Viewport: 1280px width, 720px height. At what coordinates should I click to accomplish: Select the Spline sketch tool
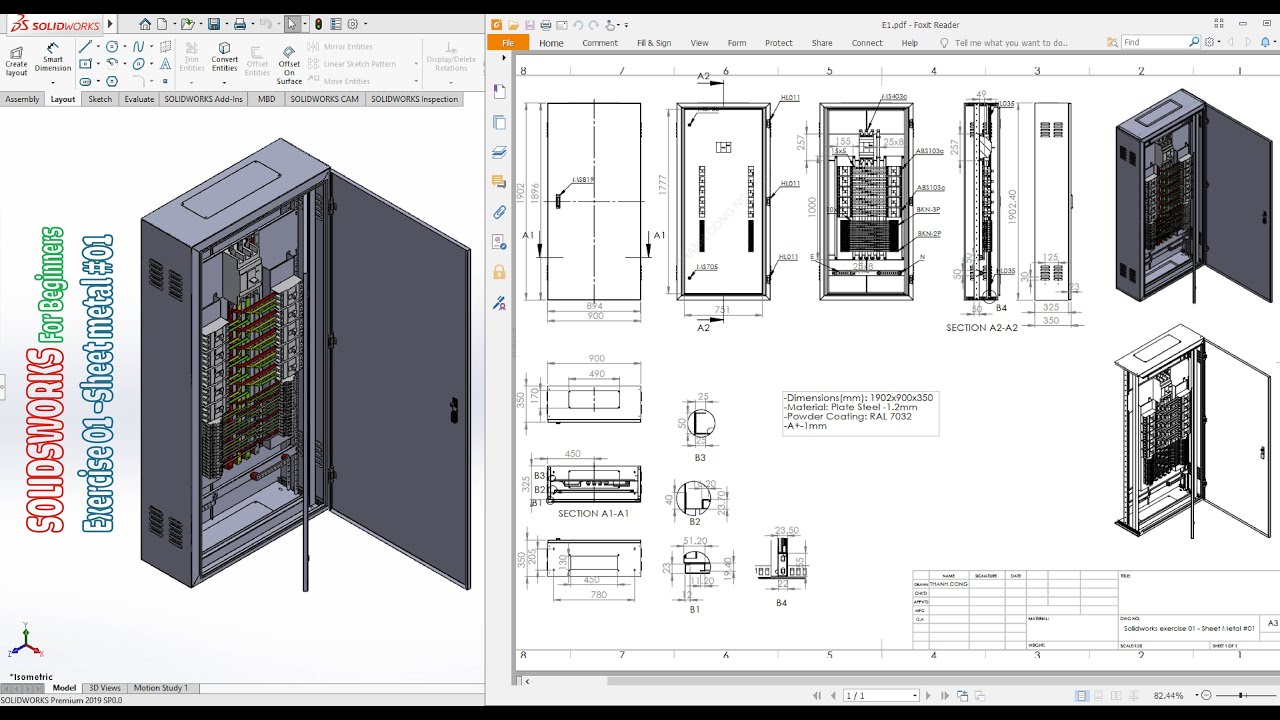[x=138, y=46]
